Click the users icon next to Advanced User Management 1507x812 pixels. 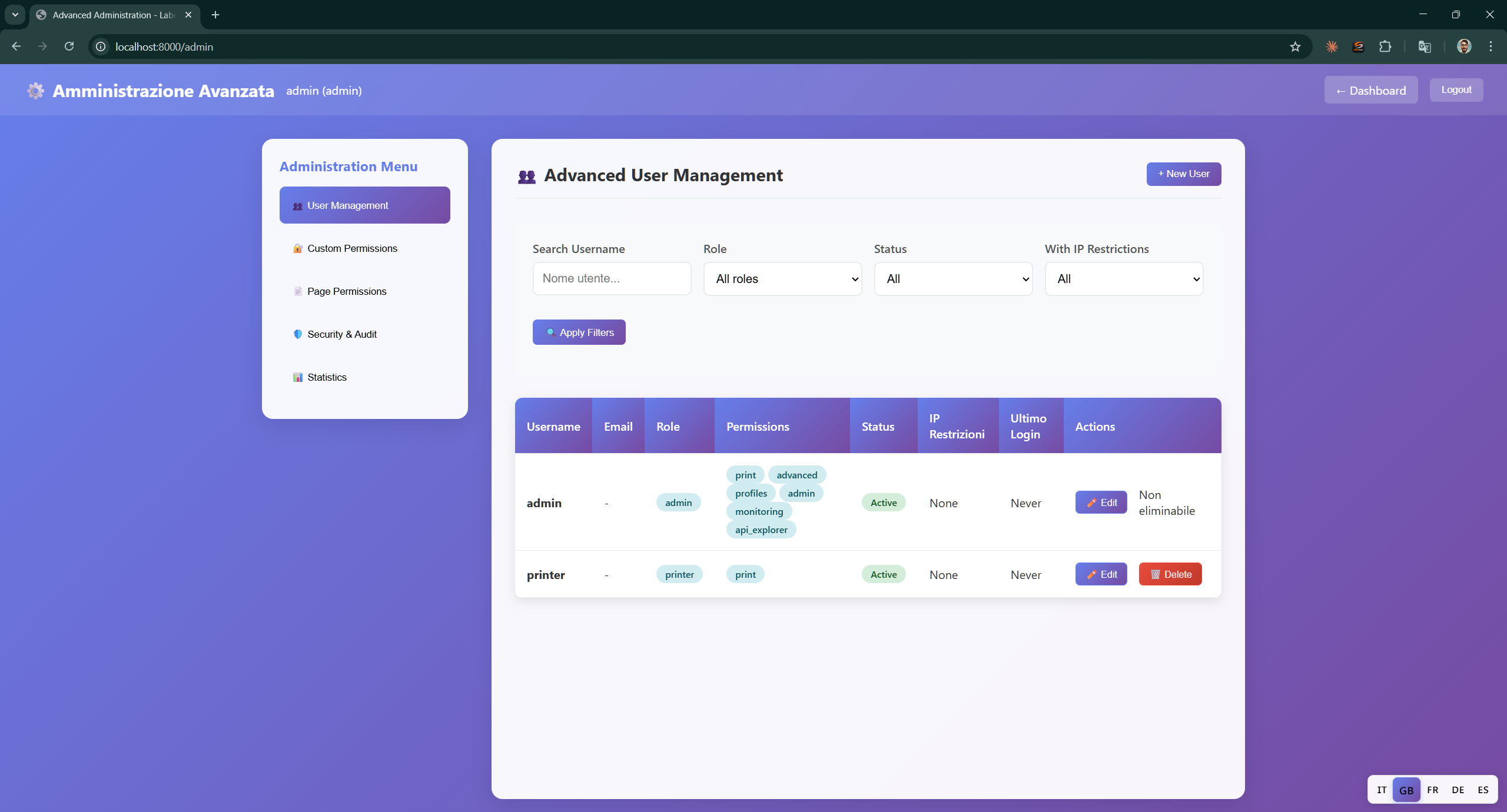coord(527,176)
